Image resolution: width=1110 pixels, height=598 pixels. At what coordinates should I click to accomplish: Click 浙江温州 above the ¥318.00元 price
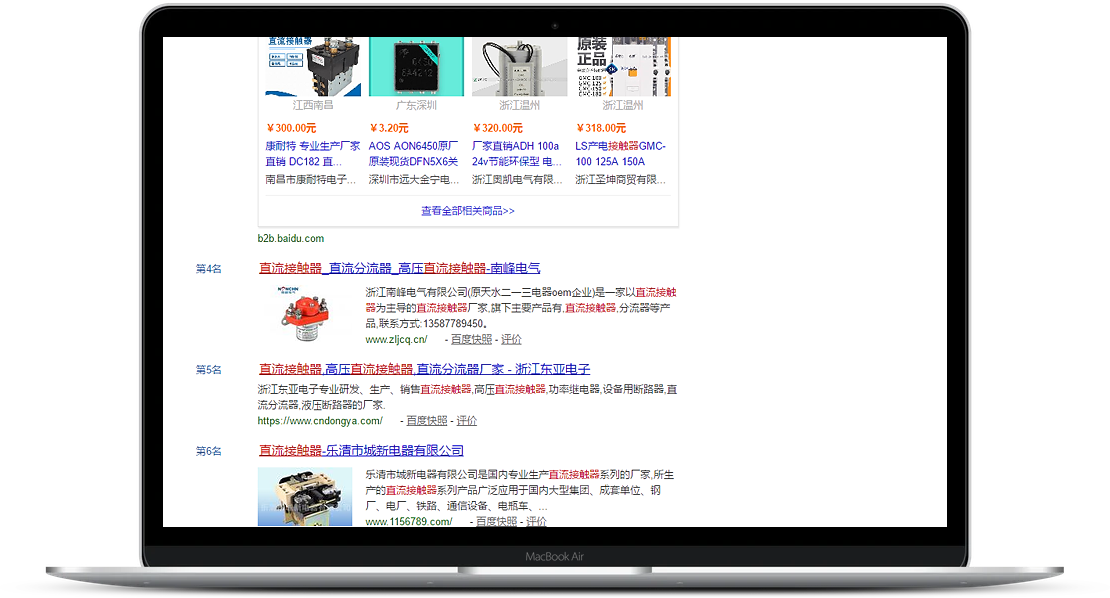pyautogui.click(x=623, y=105)
